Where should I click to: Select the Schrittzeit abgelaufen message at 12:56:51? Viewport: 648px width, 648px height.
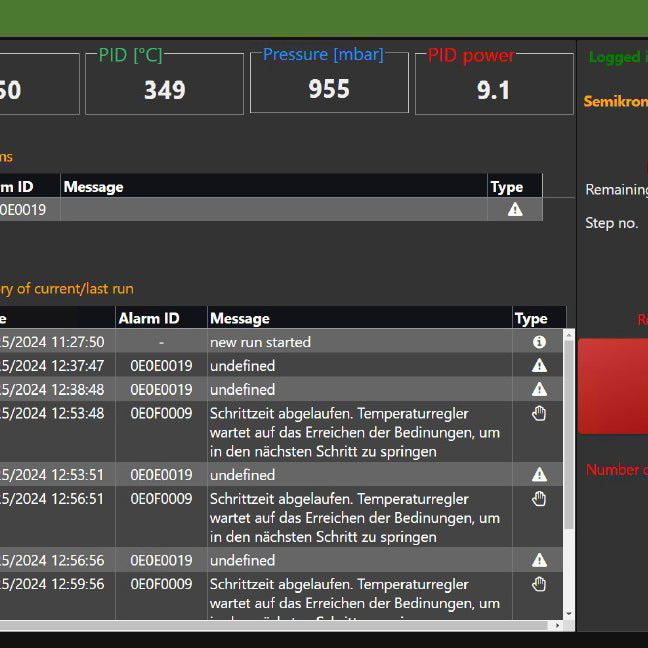click(355, 518)
